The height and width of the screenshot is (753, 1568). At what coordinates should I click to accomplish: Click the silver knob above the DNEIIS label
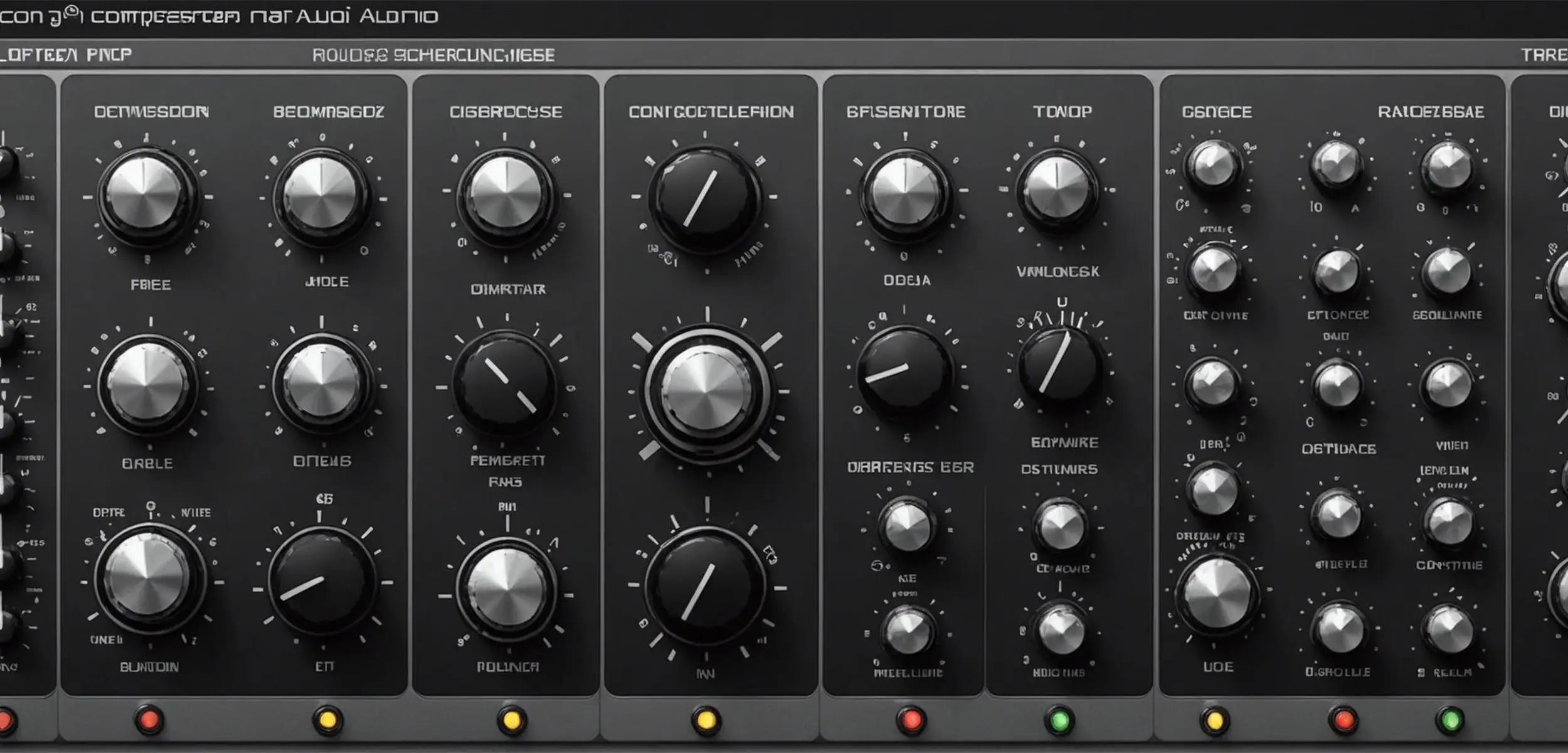pyautogui.click(x=322, y=382)
